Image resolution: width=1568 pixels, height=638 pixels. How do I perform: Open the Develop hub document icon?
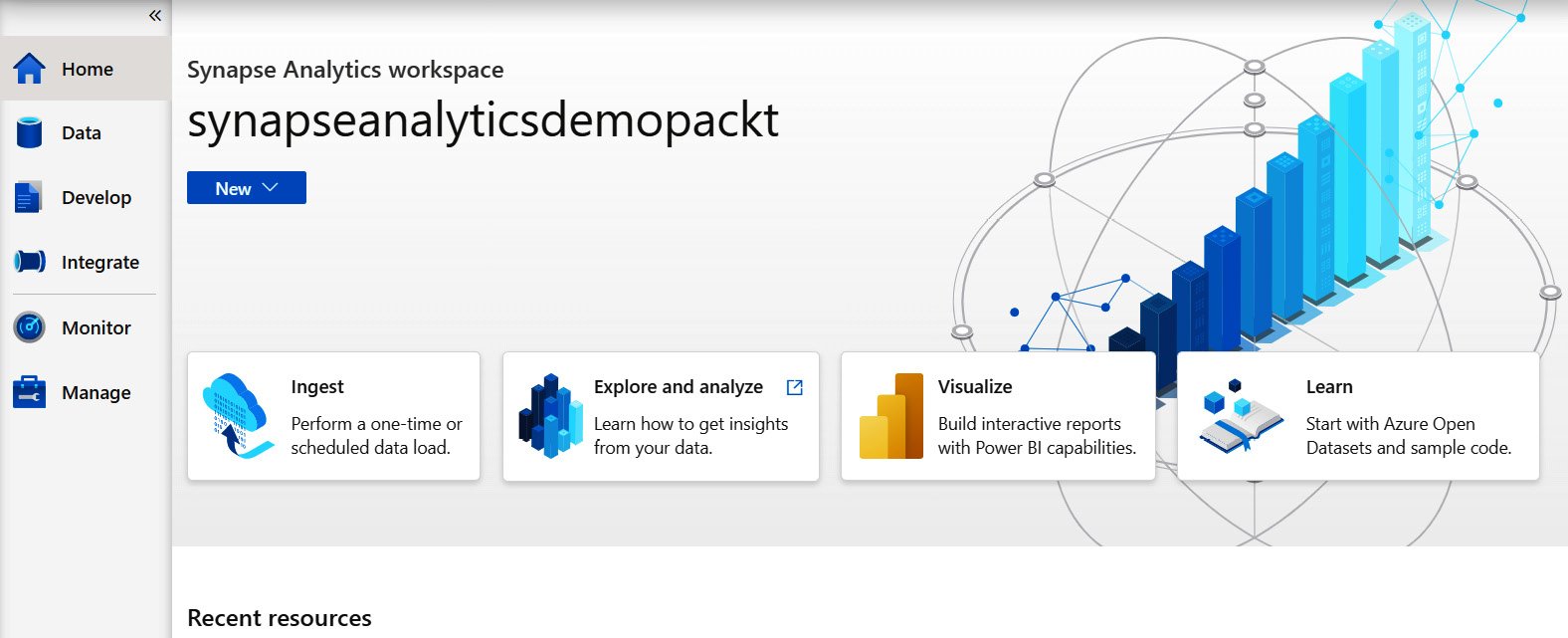point(29,197)
